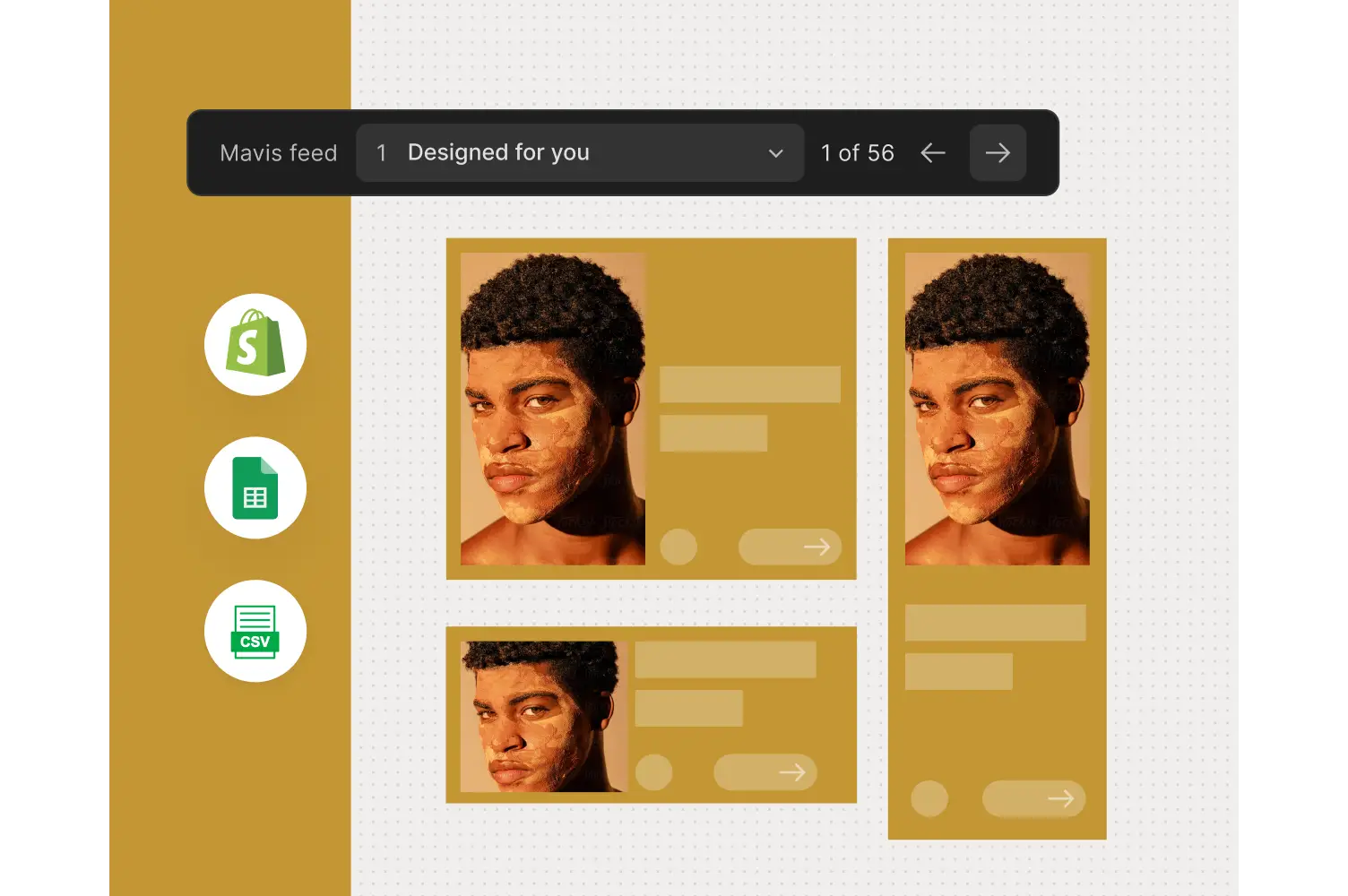
Task: Choose the CSV file icon
Action: (255, 632)
